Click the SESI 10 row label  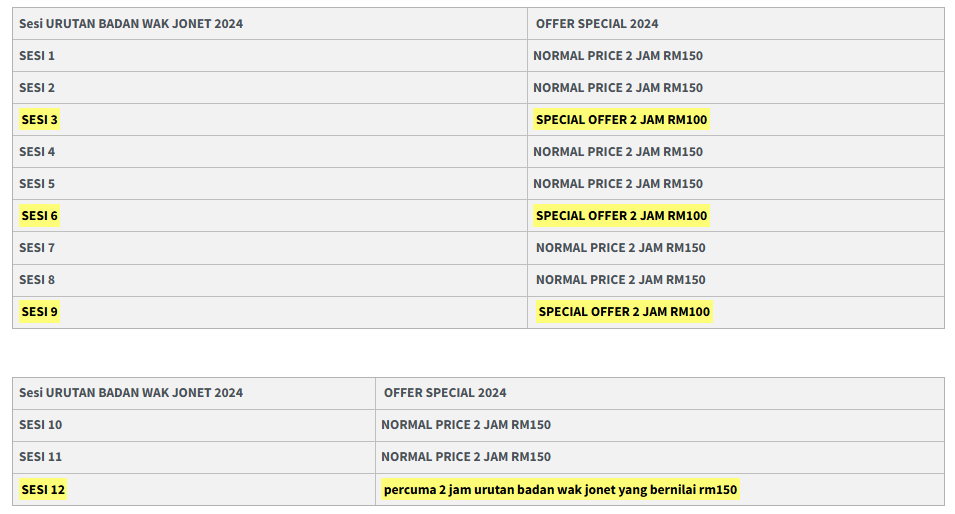pyautogui.click(x=41, y=425)
